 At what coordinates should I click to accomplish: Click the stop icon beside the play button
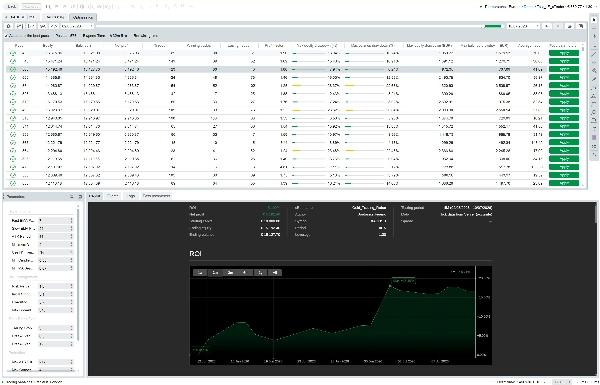click(x=558, y=26)
